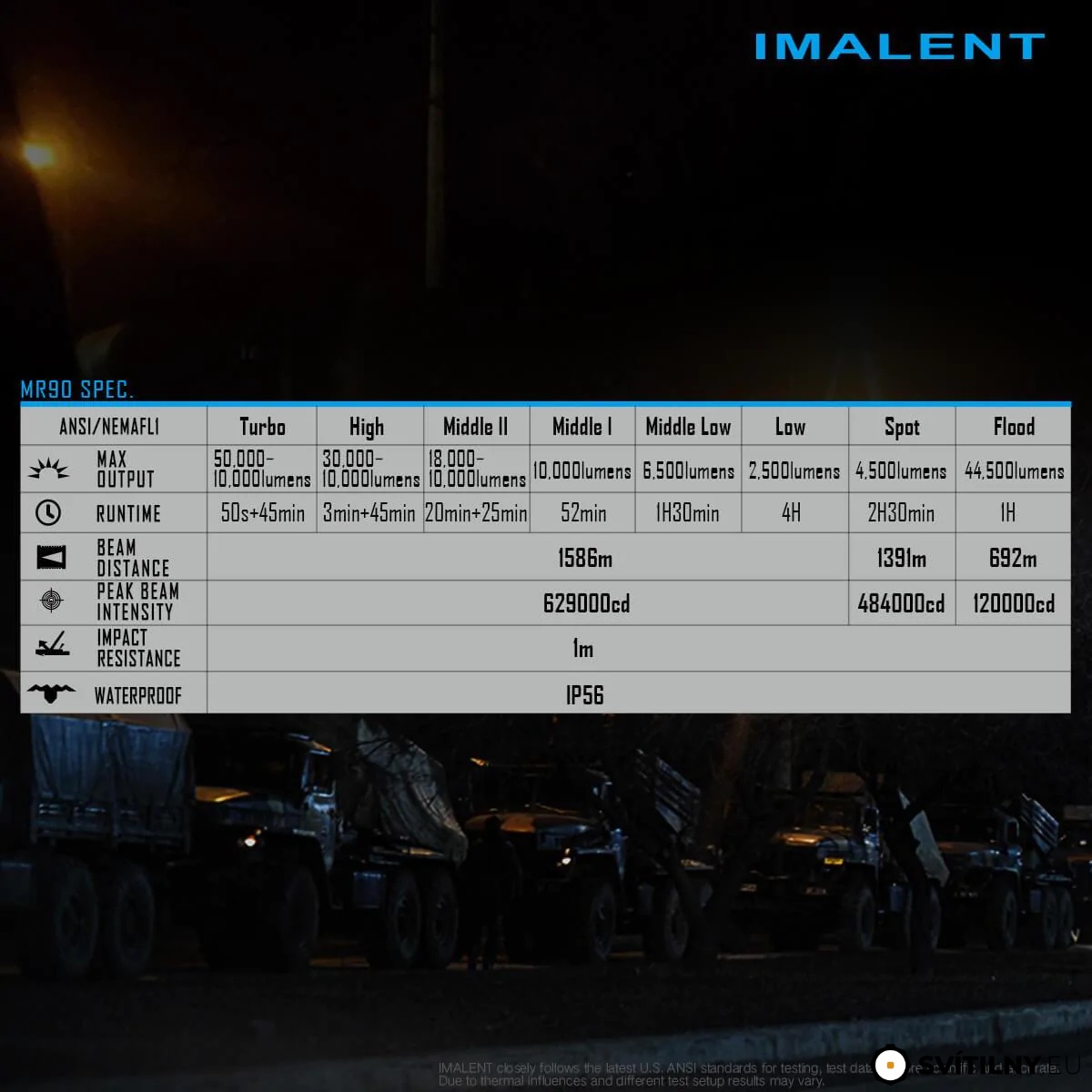Pick the '18,000-10,000lumens' Middle II output cell
This screenshot has height=1092, width=1092.
477,469
